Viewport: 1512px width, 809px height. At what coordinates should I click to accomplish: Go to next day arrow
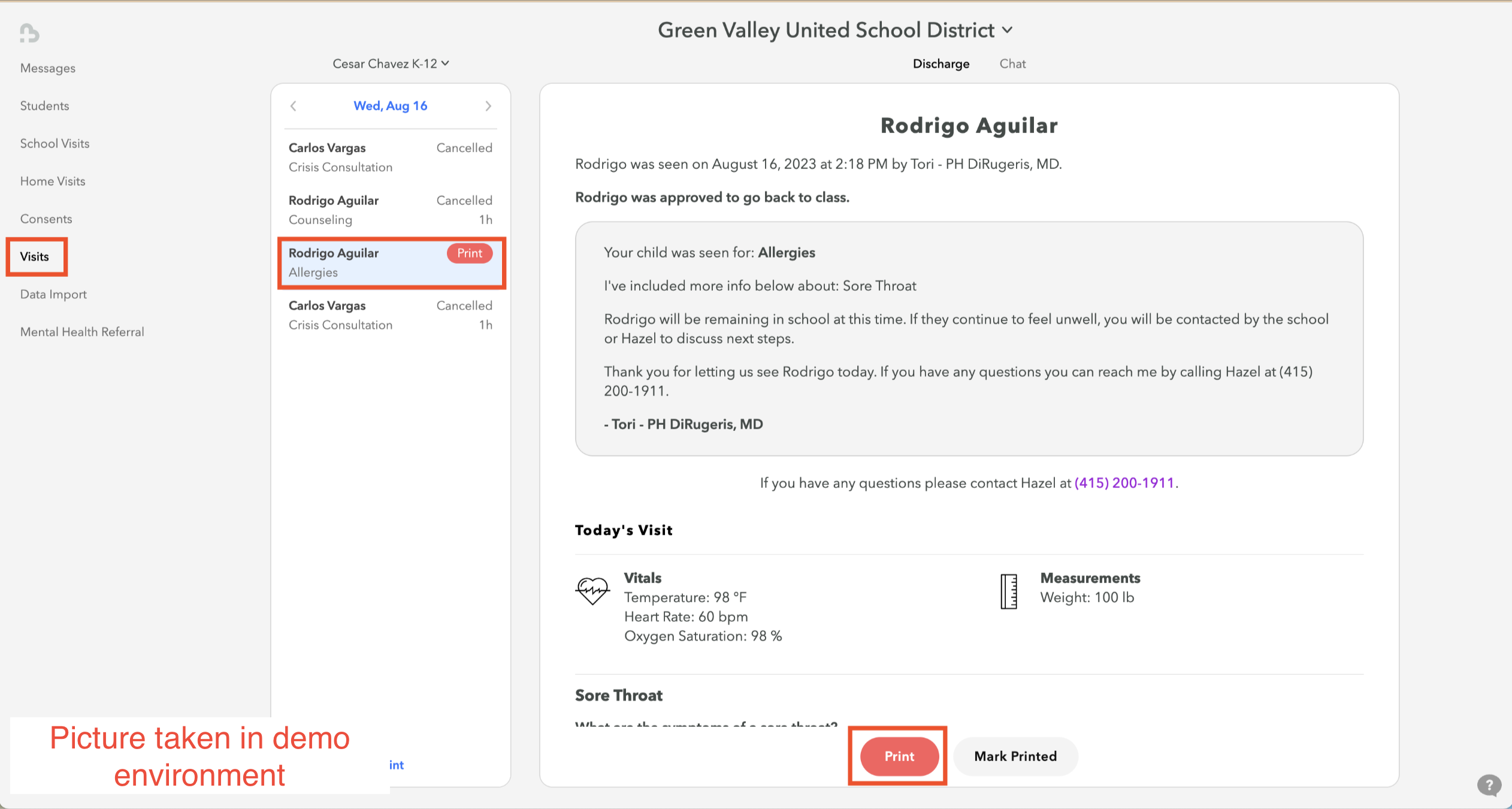(488, 106)
